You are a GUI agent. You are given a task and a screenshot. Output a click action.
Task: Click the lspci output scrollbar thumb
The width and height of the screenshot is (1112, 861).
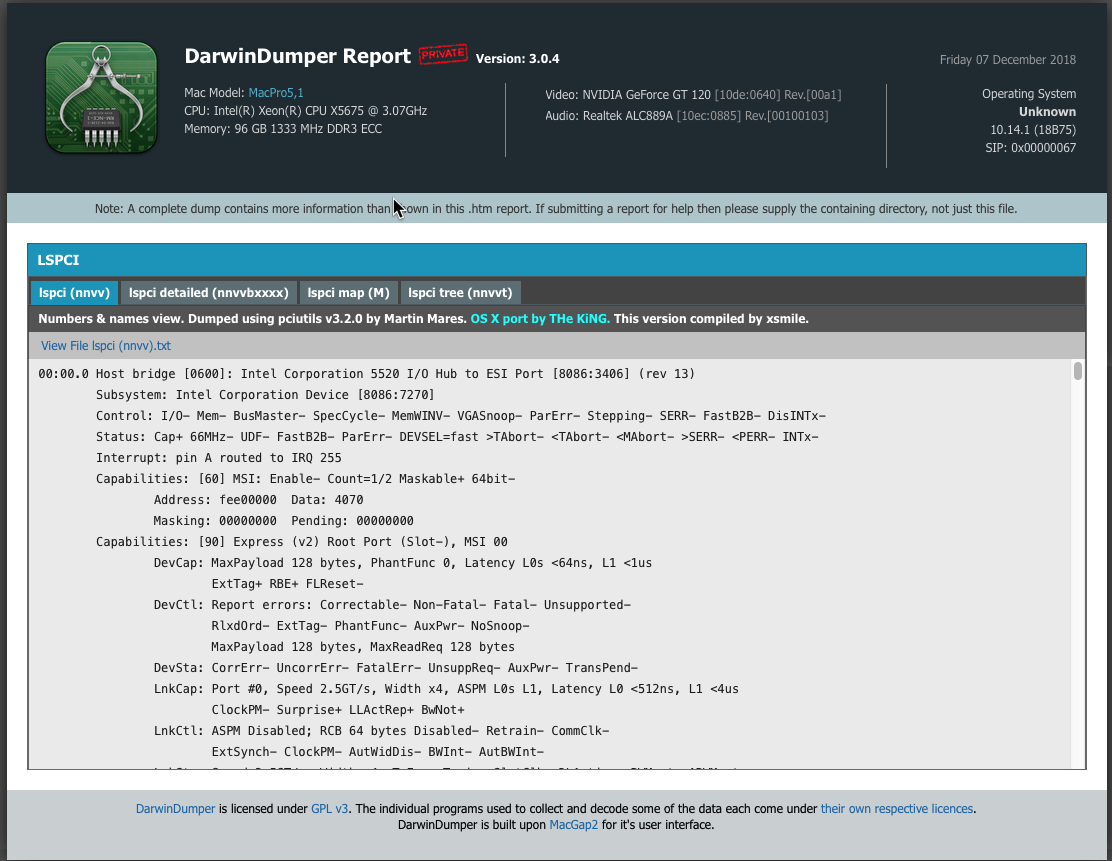pos(1077,371)
